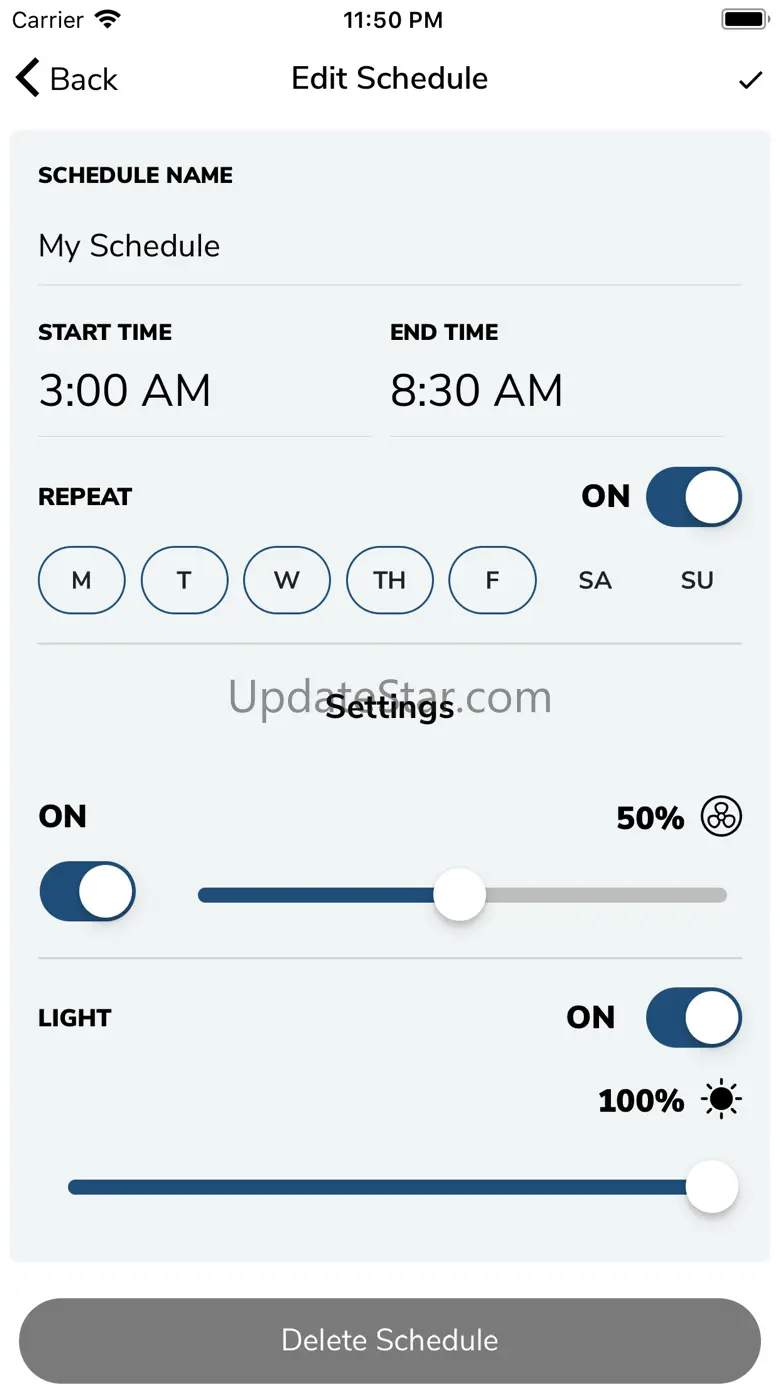Viewport: 780px width, 1387px height.
Task: Tap the fan speed slider track
Action: [x=600, y=895]
